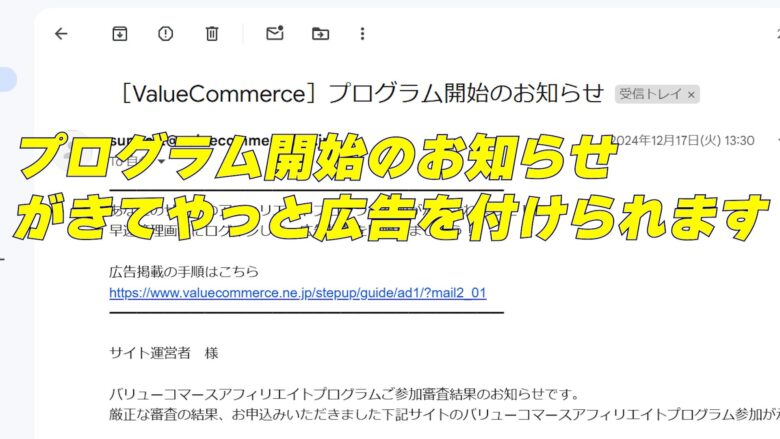Go back to the inbox list

tap(61, 34)
